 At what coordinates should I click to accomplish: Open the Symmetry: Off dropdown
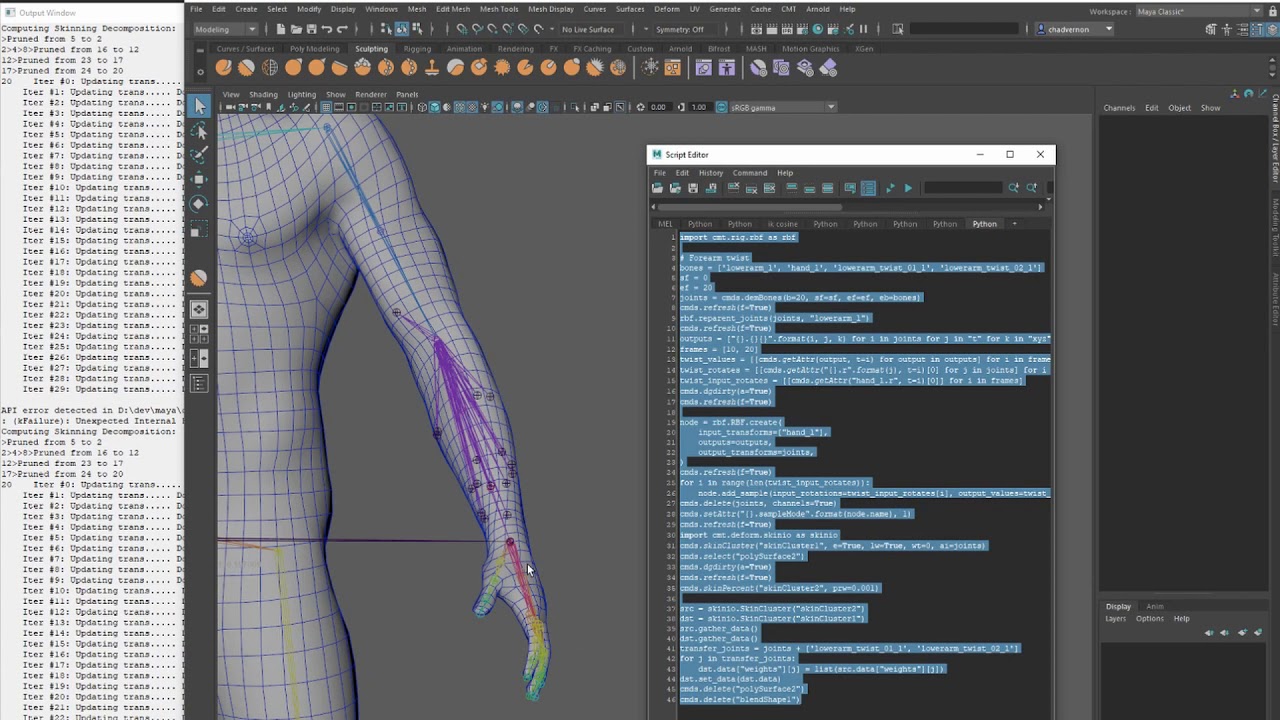(x=686, y=29)
